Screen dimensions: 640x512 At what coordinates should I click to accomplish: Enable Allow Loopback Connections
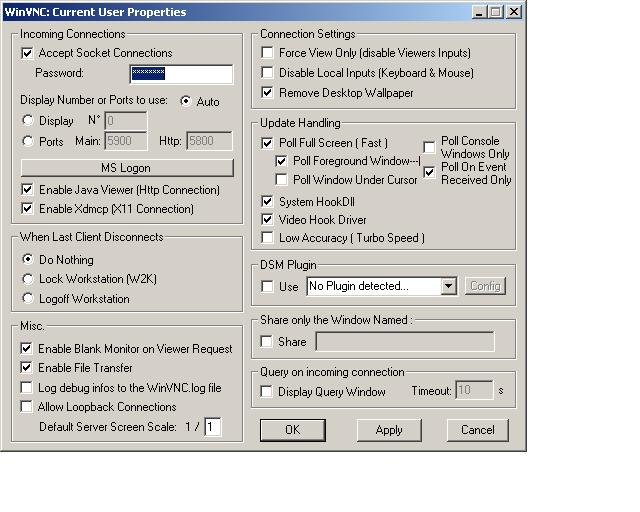click(x=27, y=407)
